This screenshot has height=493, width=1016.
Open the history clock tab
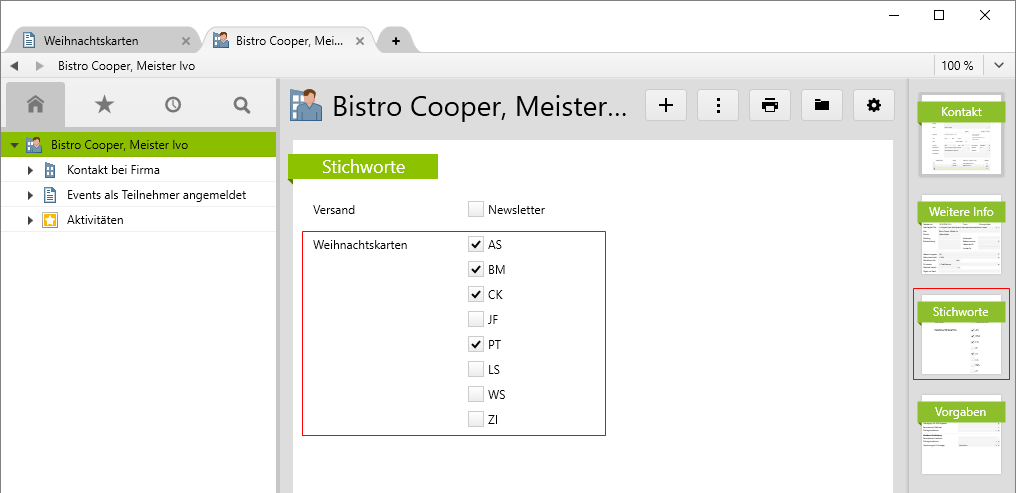click(173, 104)
